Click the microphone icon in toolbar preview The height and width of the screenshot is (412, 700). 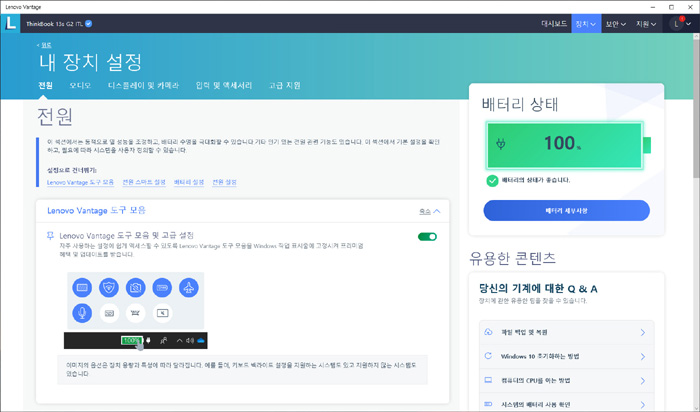coord(82,313)
